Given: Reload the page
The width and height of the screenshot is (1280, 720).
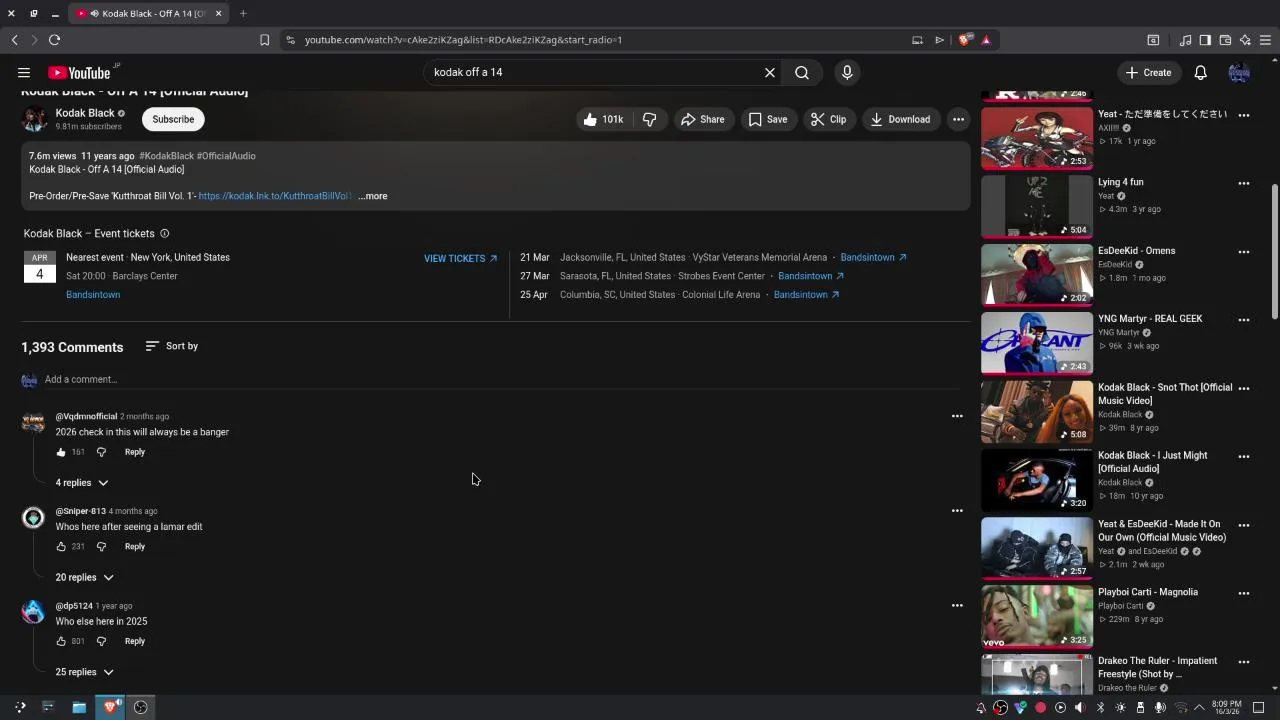Looking at the screenshot, I should [x=54, y=40].
